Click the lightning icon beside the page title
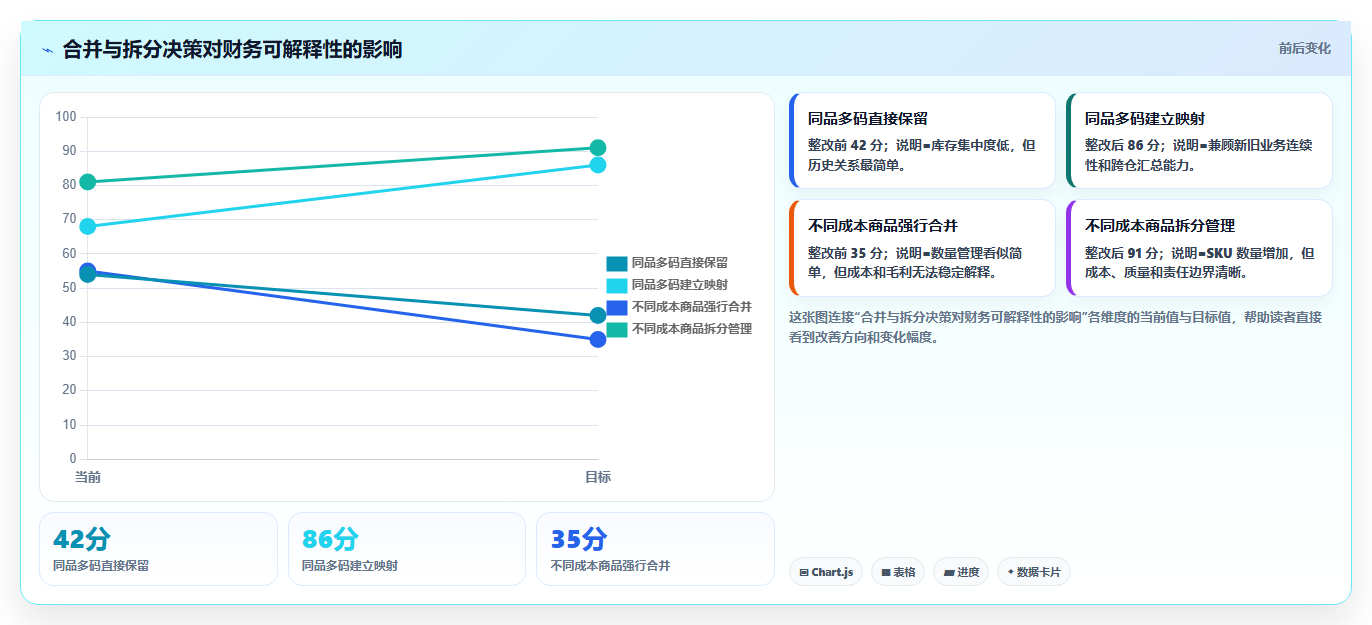The height and width of the screenshot is (625, 1372). tap(47, 49)
